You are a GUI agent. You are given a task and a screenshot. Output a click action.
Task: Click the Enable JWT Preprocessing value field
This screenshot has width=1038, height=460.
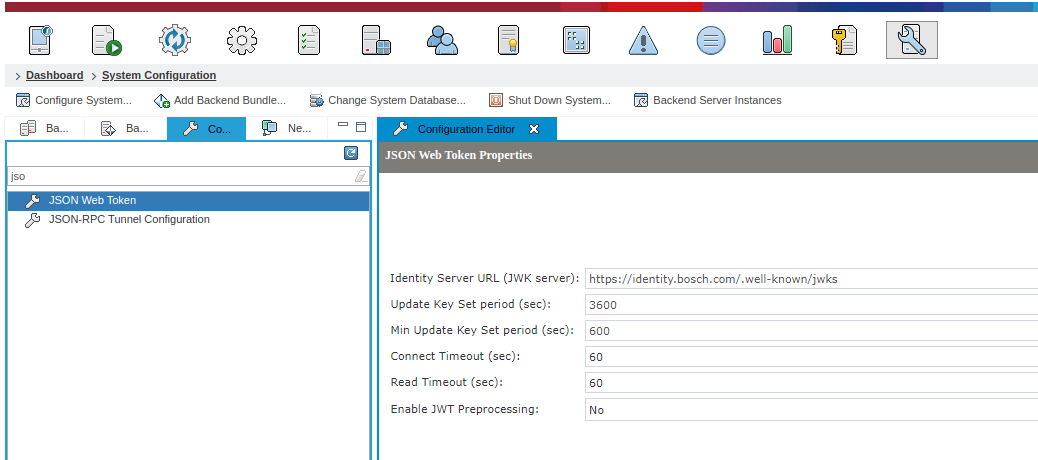click(812, 410)
